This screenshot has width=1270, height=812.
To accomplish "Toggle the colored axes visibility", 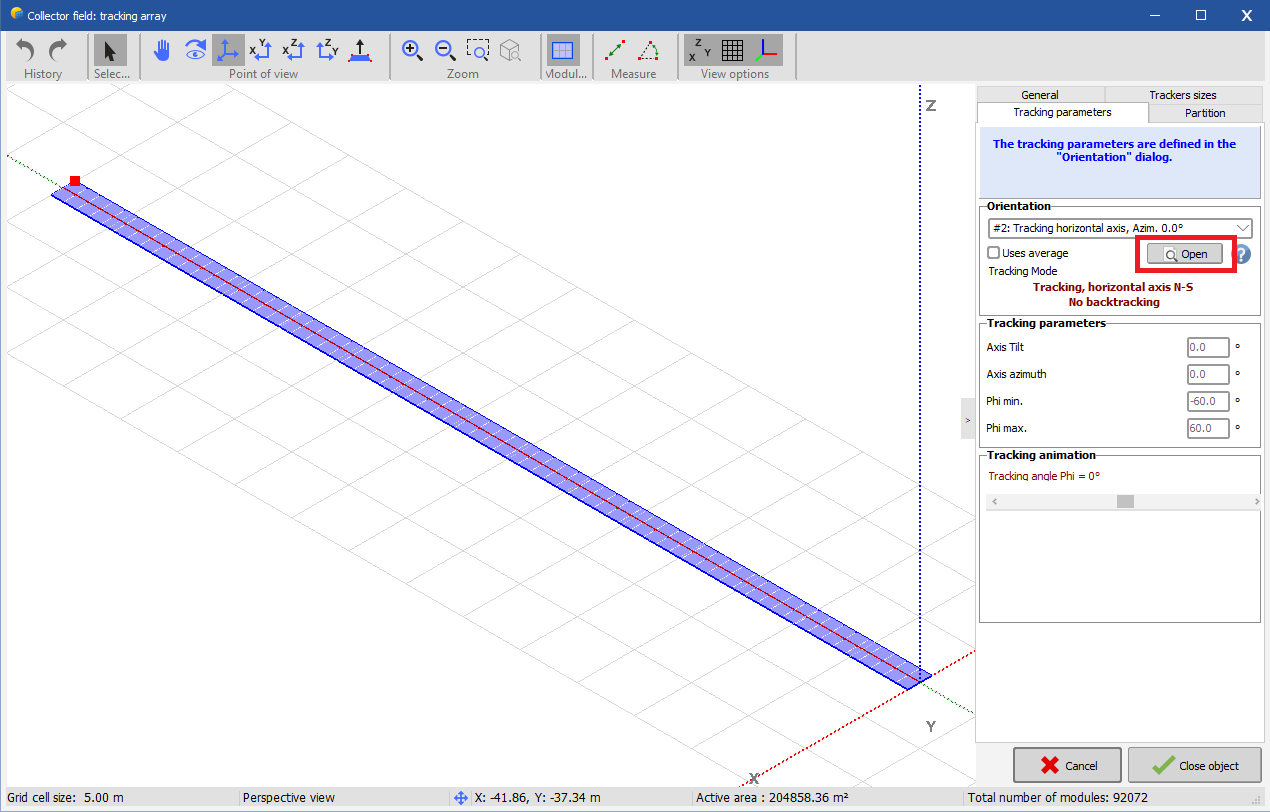I will [766, 50].
